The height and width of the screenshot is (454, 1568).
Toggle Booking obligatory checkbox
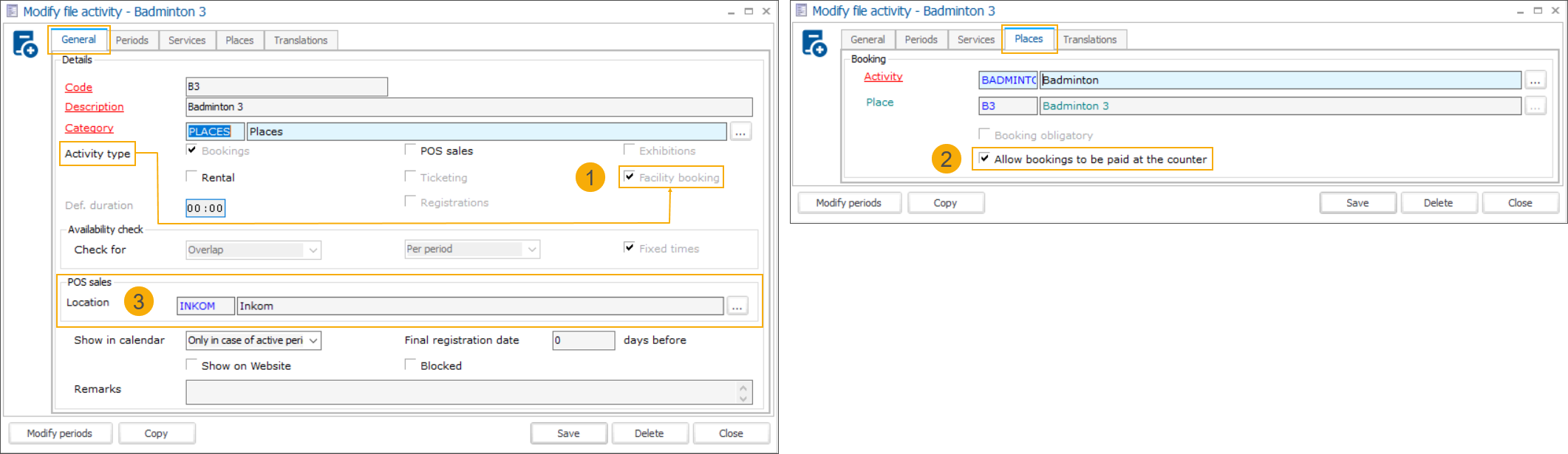tap(984, 134)
